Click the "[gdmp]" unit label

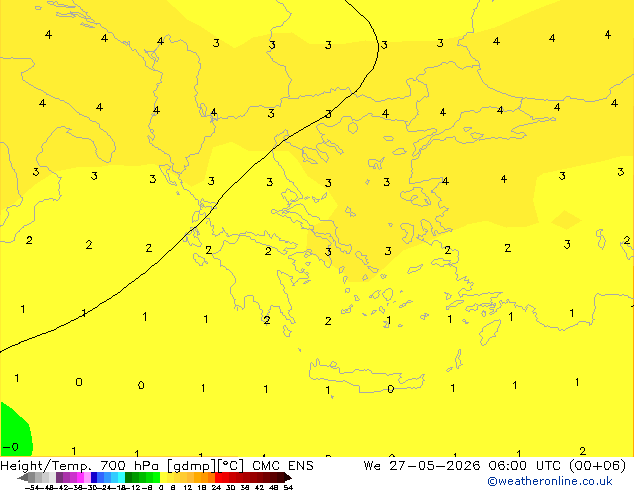(192, 466)
